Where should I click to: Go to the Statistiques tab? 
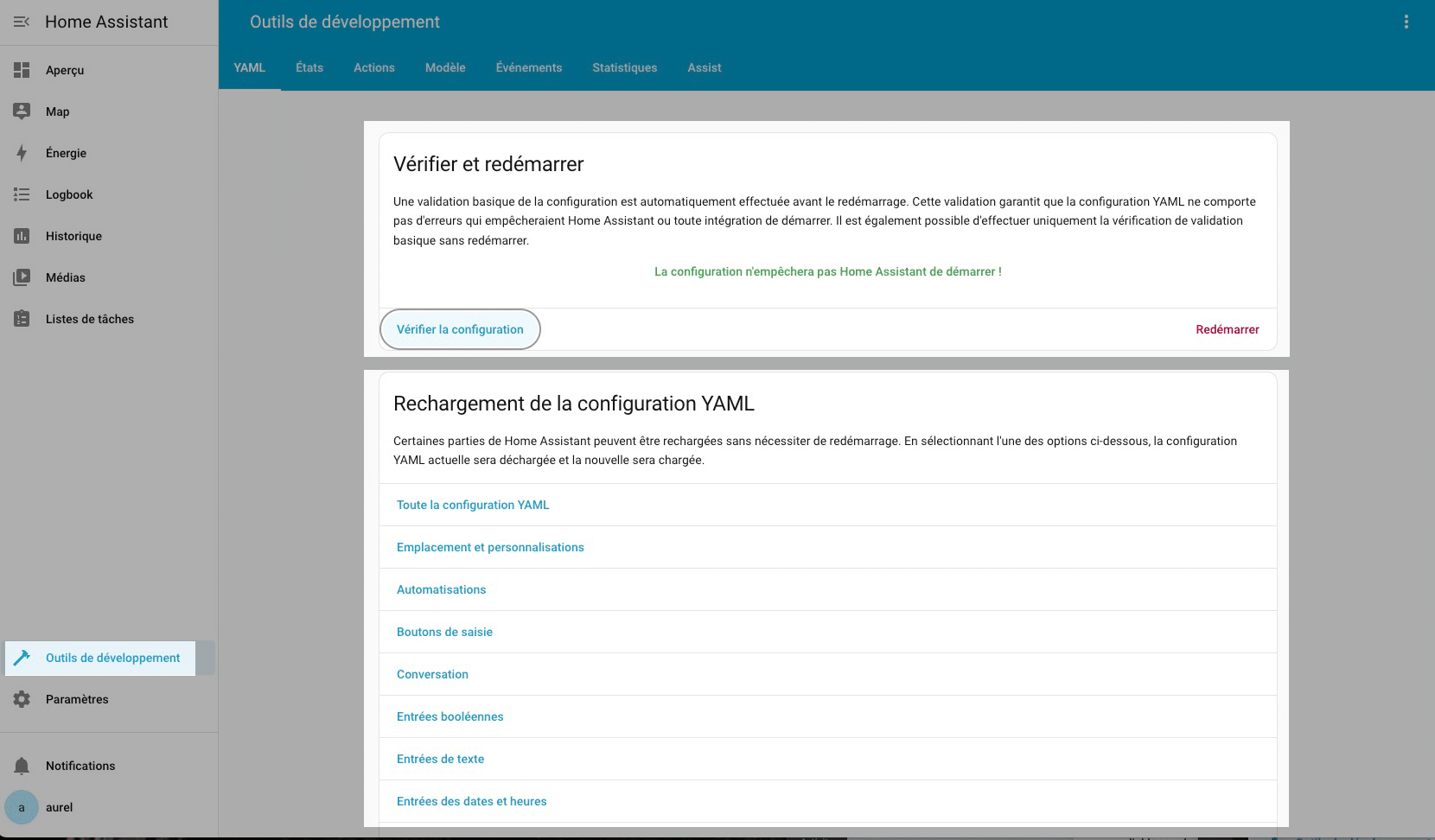coord(625,67)
